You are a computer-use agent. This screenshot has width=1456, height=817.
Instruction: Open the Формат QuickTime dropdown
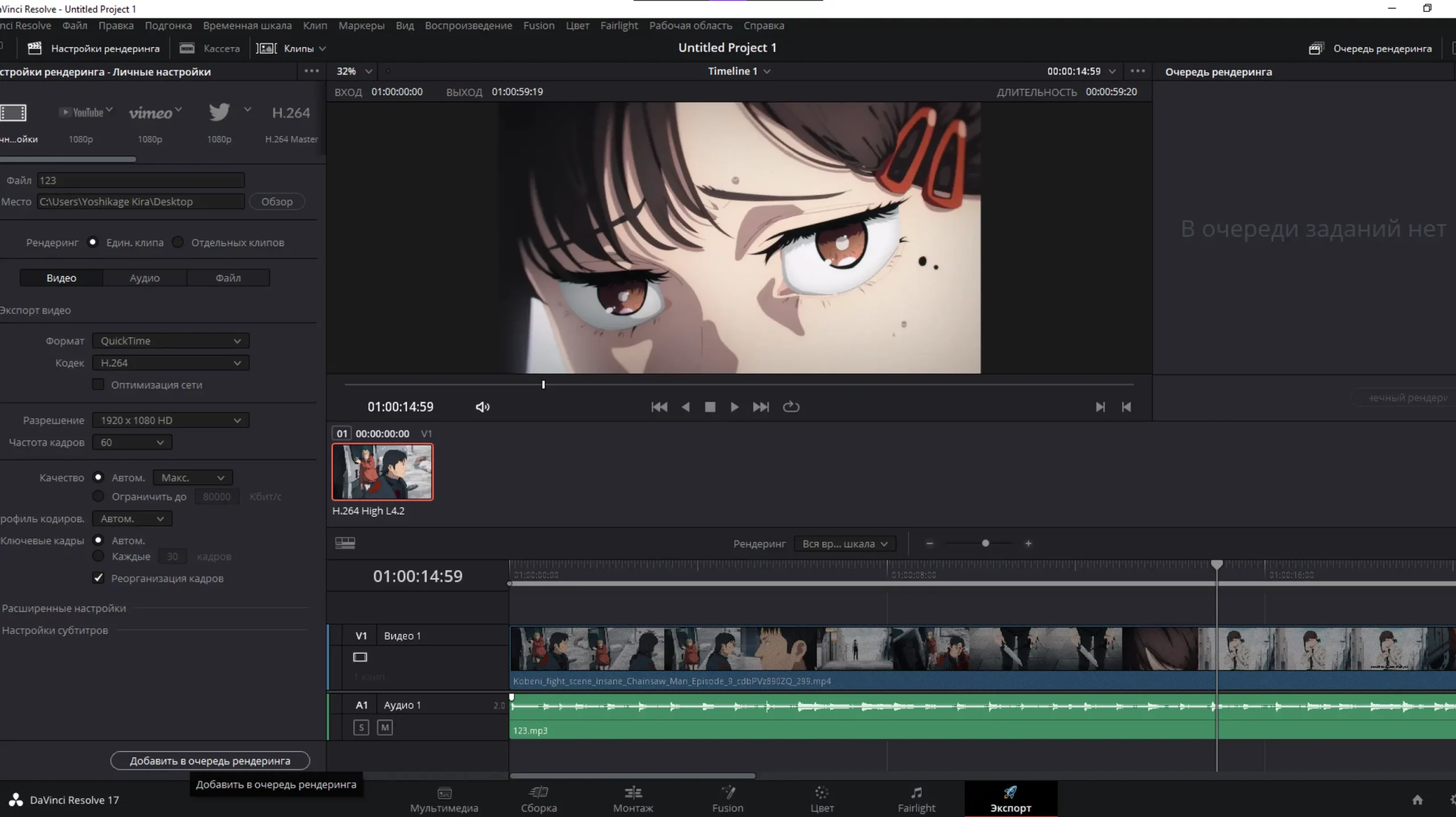[x=171, y=341]
